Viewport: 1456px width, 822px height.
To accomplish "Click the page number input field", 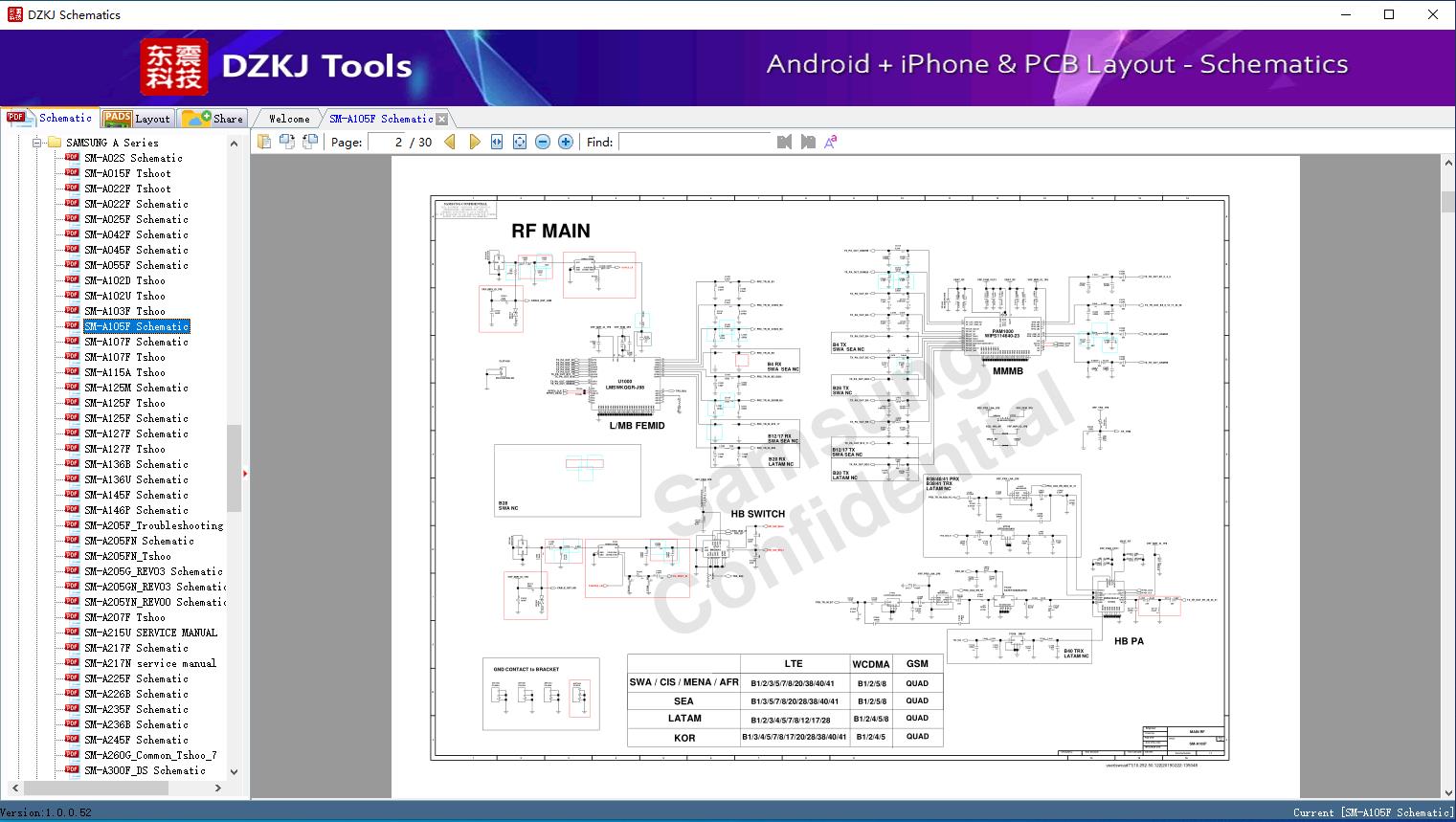I will (x=386, y=142).
